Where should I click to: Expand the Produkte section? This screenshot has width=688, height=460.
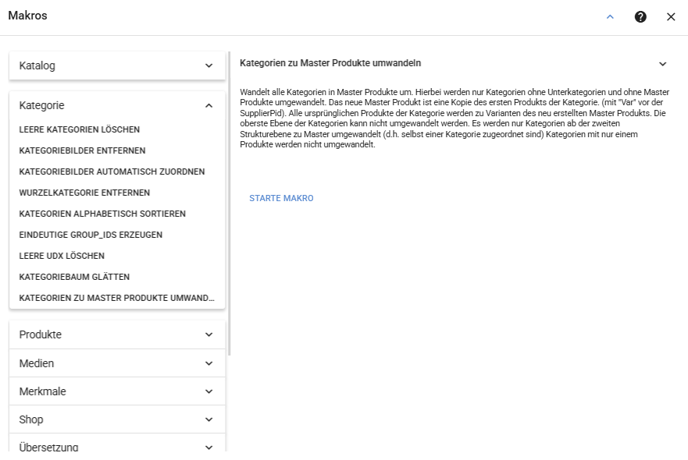117,334
